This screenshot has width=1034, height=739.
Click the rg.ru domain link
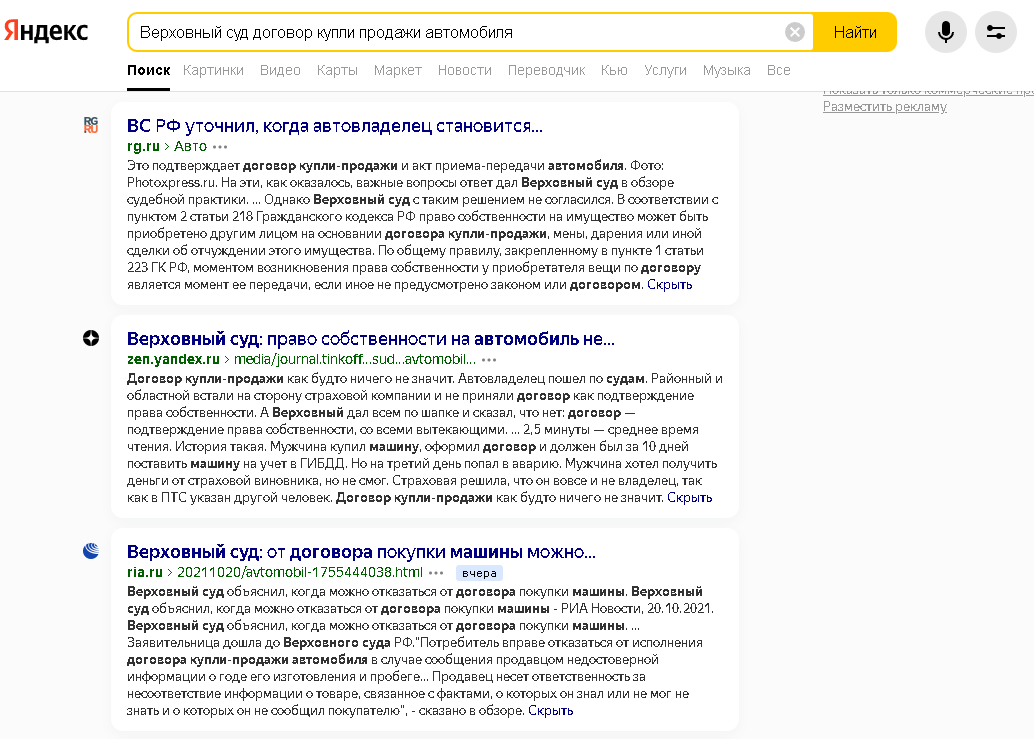tap(143, 146)
